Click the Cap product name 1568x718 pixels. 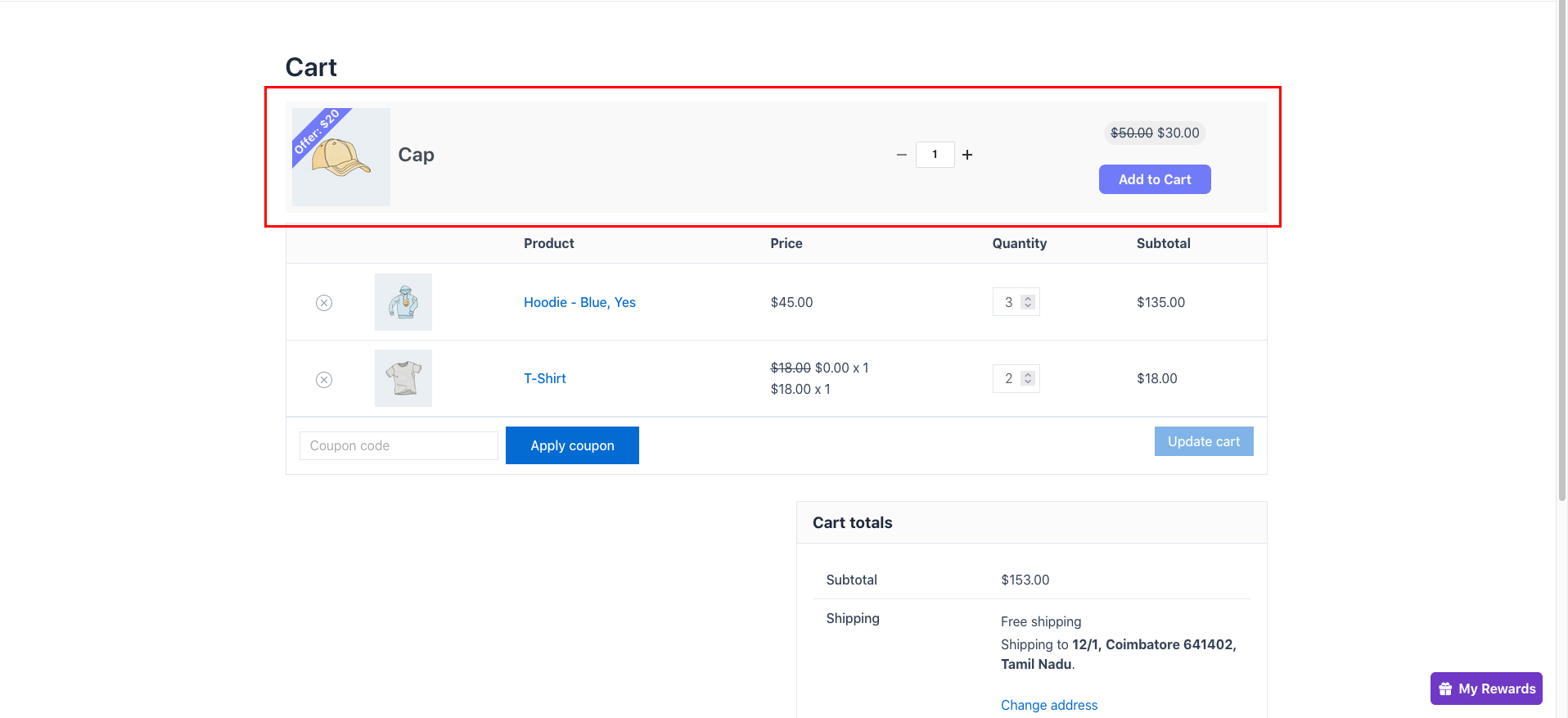[x=416, y=155]
